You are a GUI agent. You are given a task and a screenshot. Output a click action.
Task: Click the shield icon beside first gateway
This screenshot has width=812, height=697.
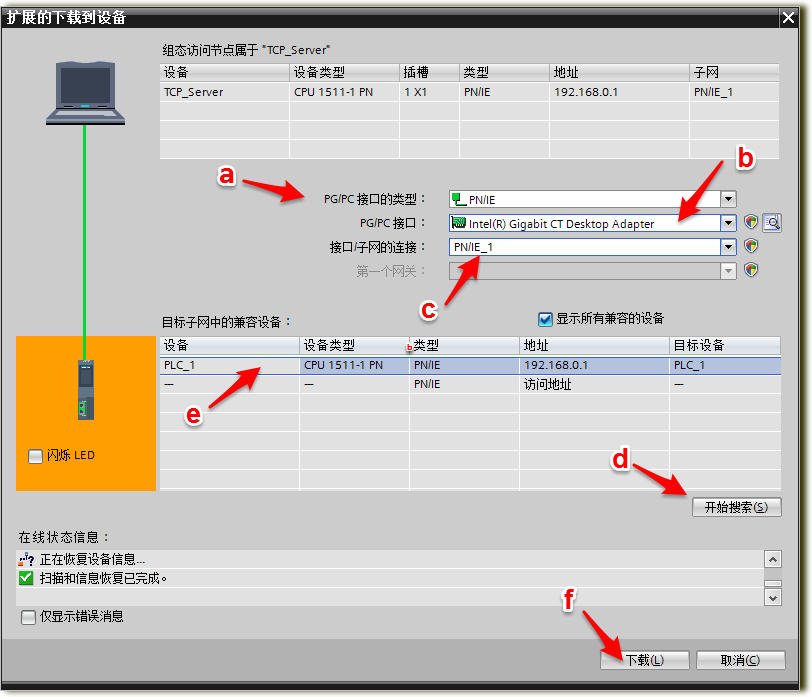(750, 270)
